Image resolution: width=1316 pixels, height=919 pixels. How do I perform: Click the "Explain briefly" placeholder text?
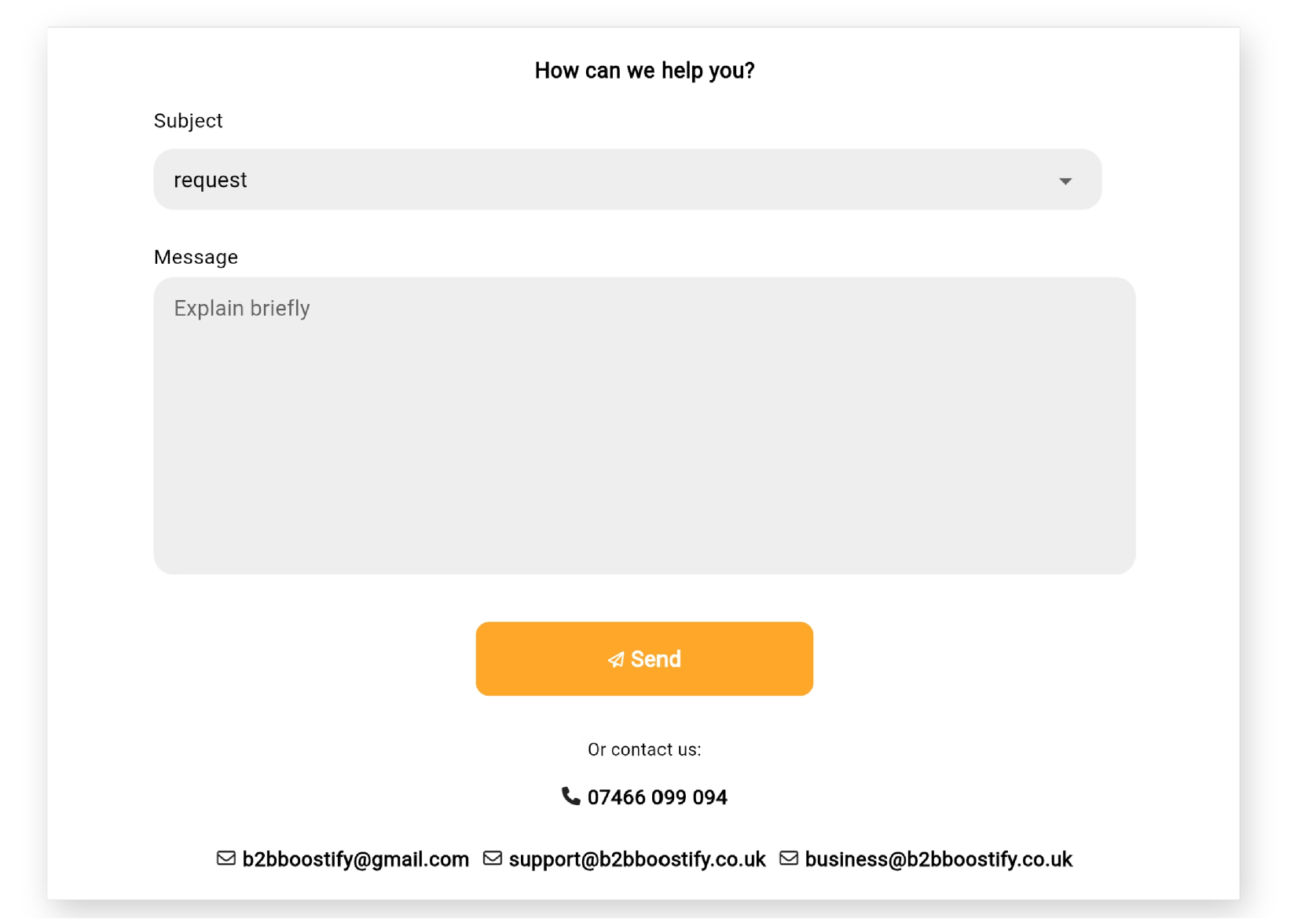(x=242, y=308)
